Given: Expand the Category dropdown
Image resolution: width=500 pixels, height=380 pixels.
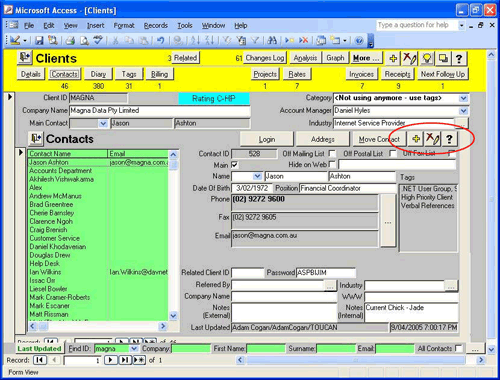Looking at the screenshot, I should point(463,98).
